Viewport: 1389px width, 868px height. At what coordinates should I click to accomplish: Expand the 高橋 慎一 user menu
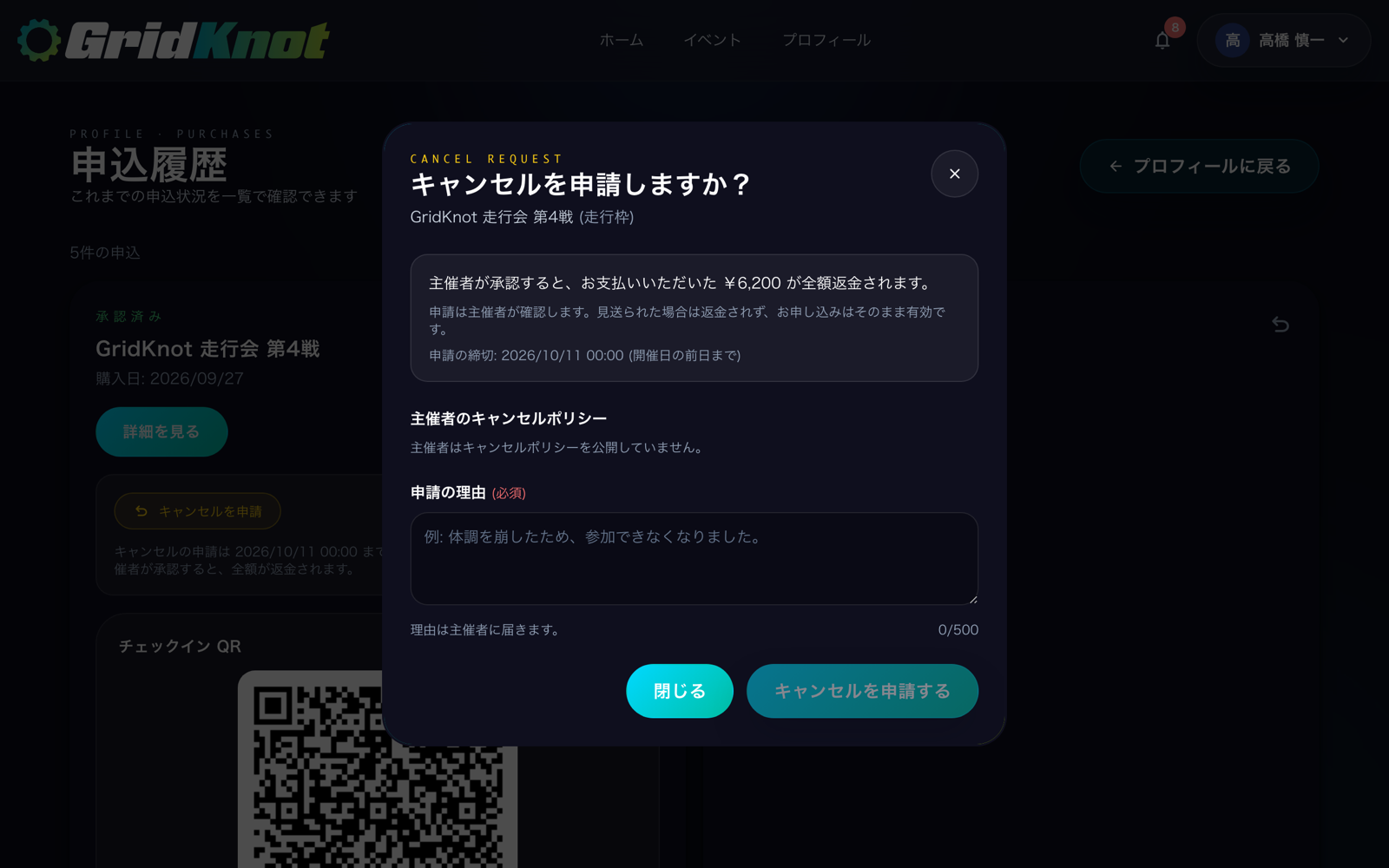[1283, 40]
